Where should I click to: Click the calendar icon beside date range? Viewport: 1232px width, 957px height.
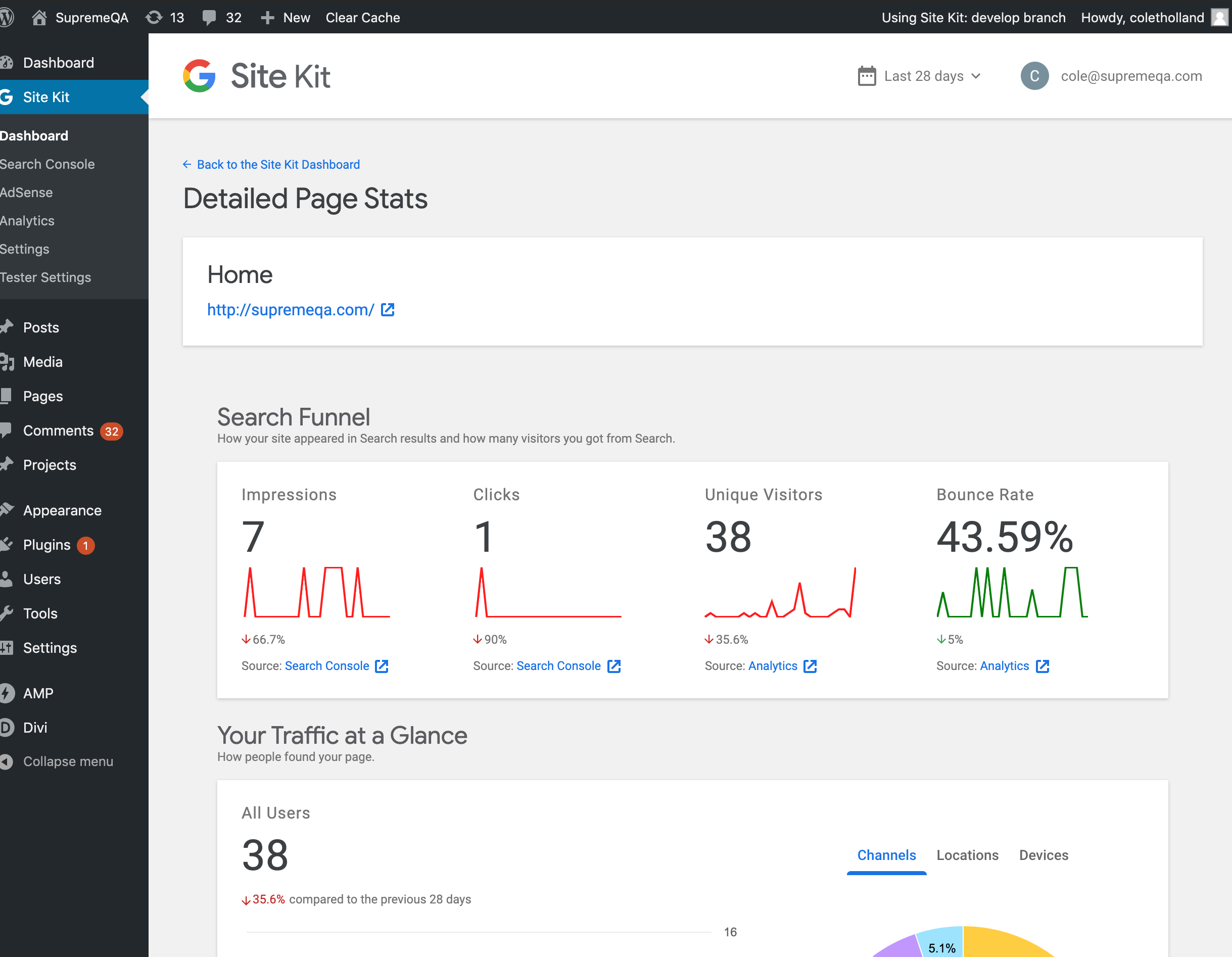(x=867, y=76)
